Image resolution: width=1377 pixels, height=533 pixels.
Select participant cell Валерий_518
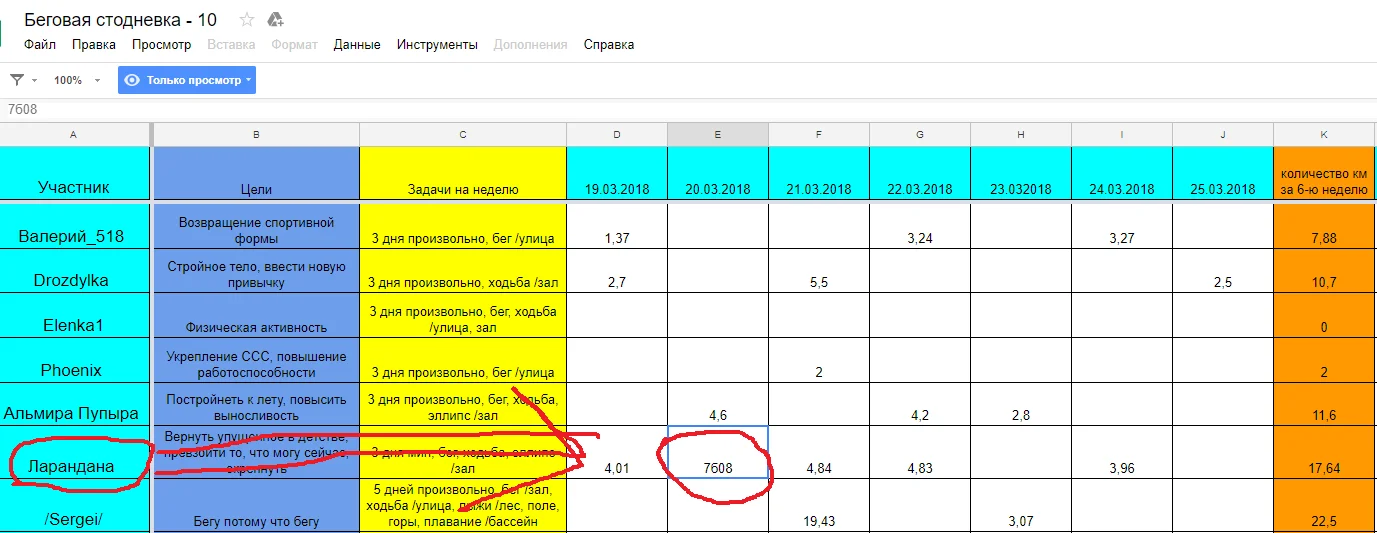tap(75, 226)
